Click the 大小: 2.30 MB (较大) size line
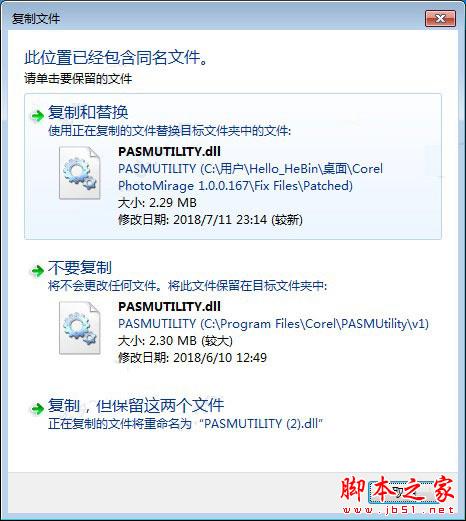The image size is (466, 521). 175,341
